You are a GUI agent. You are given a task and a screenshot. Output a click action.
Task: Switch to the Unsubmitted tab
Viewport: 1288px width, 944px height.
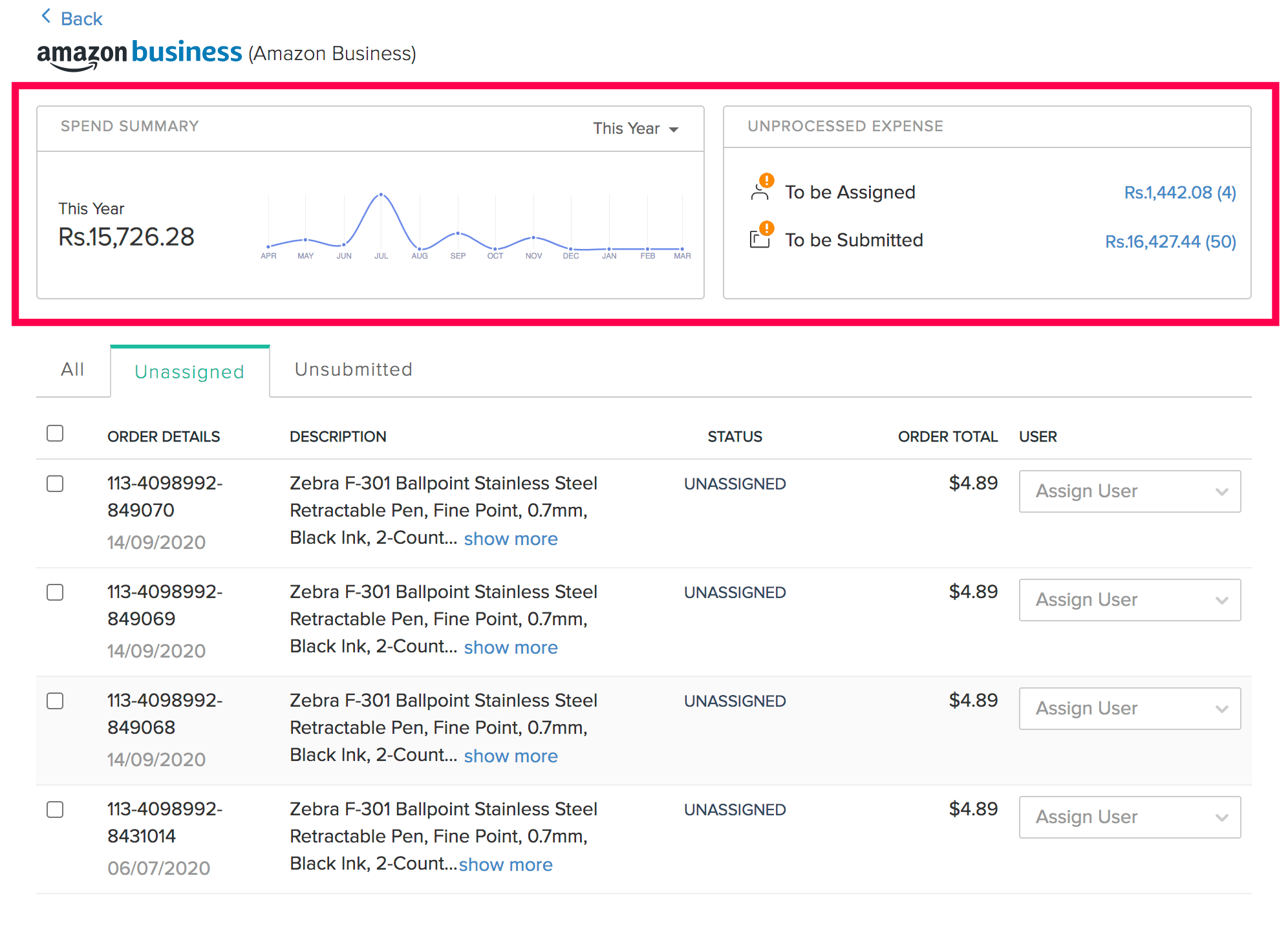point(353,370)
